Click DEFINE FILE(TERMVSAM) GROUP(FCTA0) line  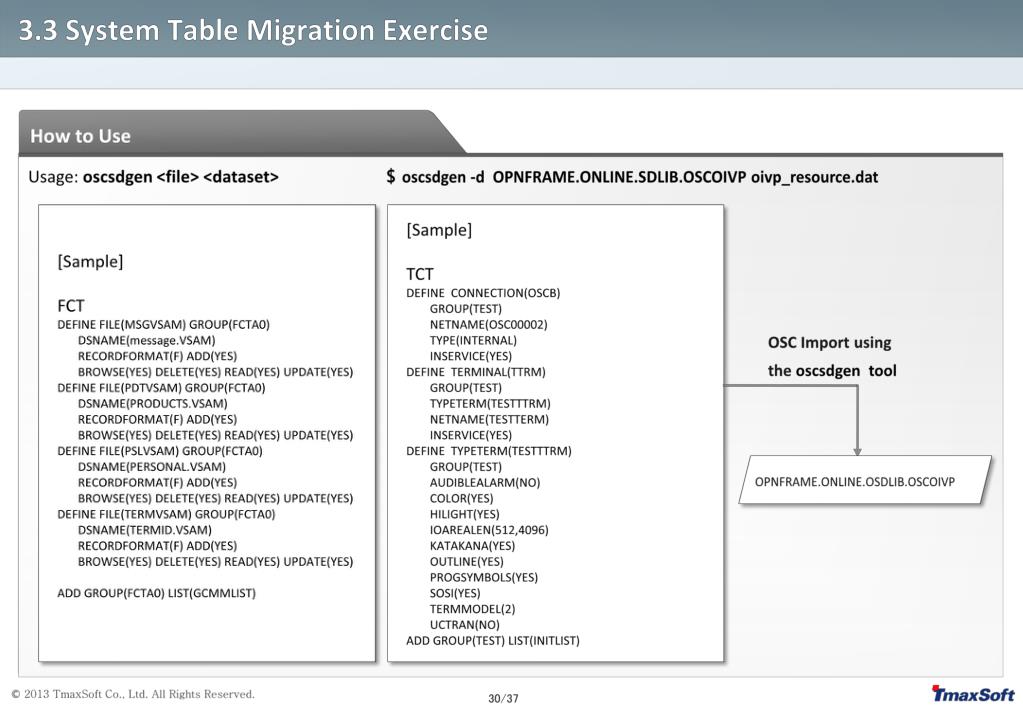[x=166, y=514]
